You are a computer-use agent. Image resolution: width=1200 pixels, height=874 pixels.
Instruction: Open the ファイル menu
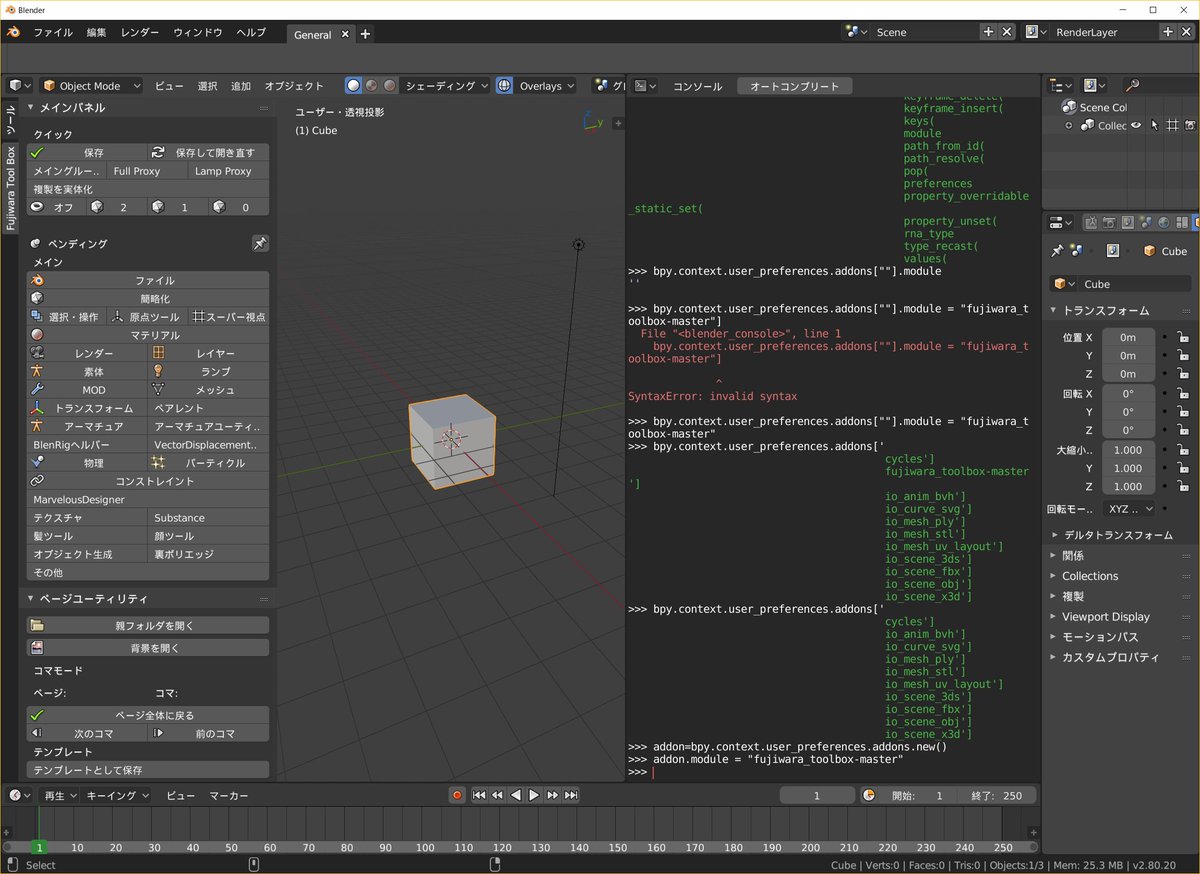[x=53, y=33]
